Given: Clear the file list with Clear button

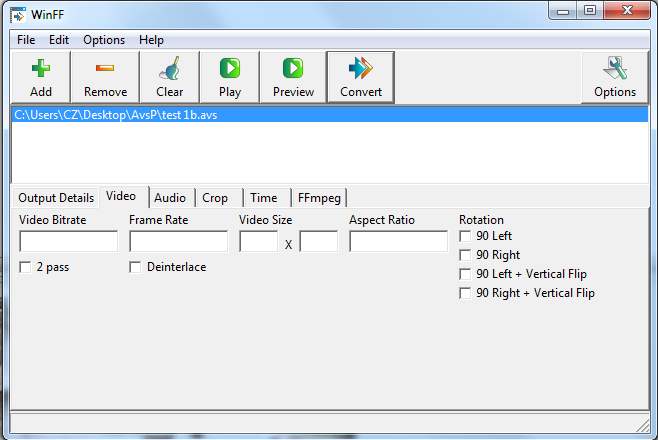Looking at the screenshot, I should click(170, 77).
